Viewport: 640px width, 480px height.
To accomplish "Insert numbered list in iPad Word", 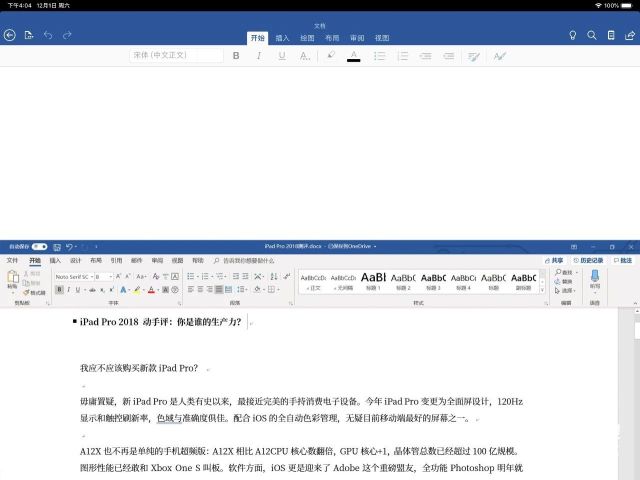I will [x=402, y=56].
